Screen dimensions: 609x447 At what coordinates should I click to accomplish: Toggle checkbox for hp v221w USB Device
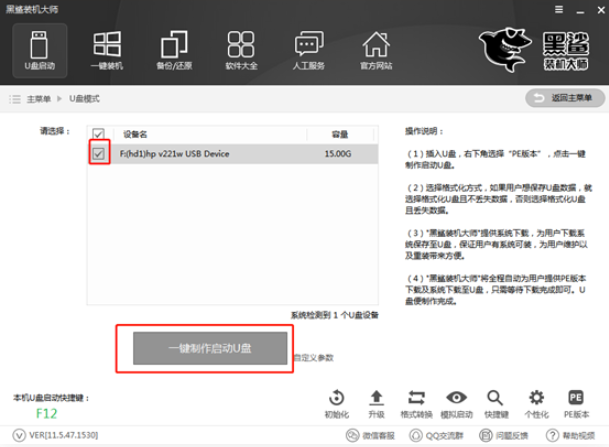pyautogui.click(x=99, y=154)
